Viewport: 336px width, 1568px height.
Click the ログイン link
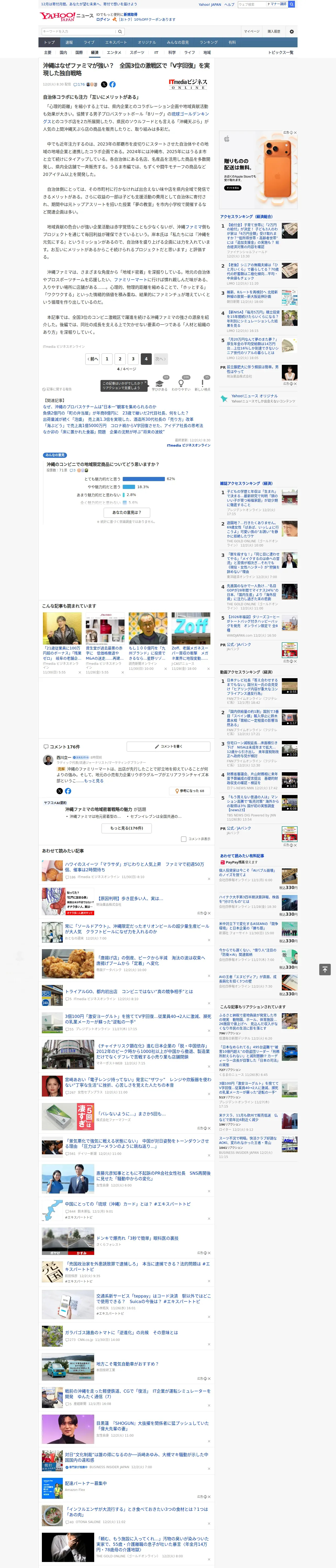tap(103, 20)
